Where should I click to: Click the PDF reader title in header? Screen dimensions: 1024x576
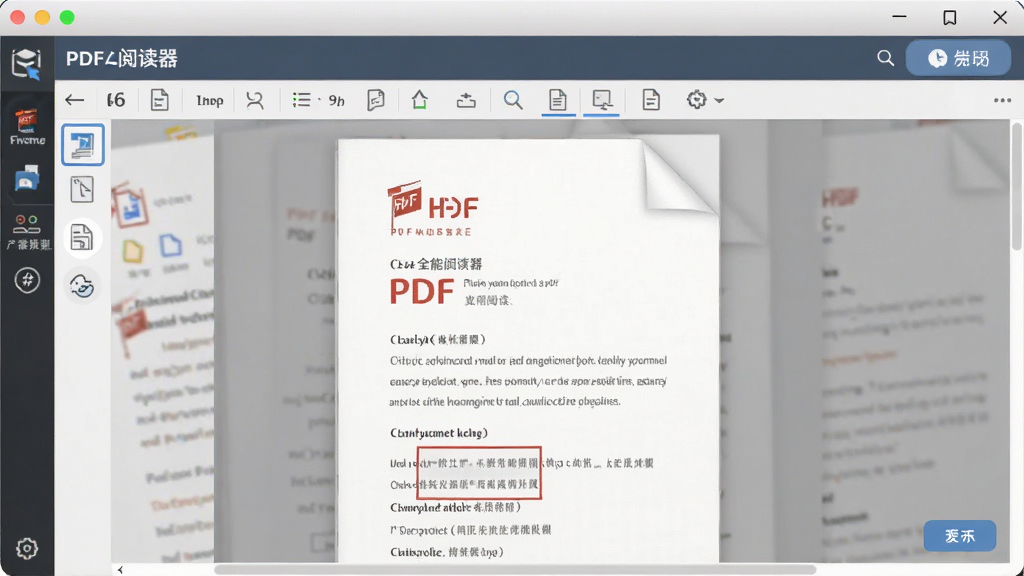click(x=121, y=59)
